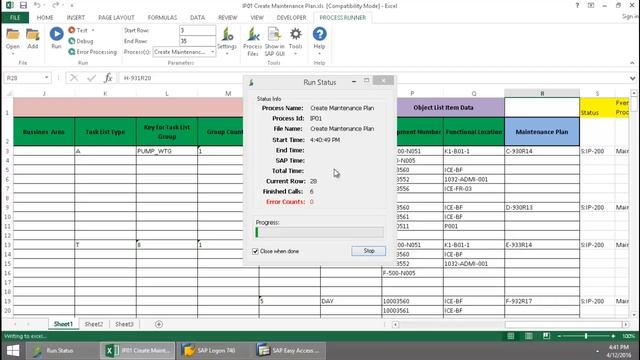Click Show in SAP GUI icon

click(274, 41)
